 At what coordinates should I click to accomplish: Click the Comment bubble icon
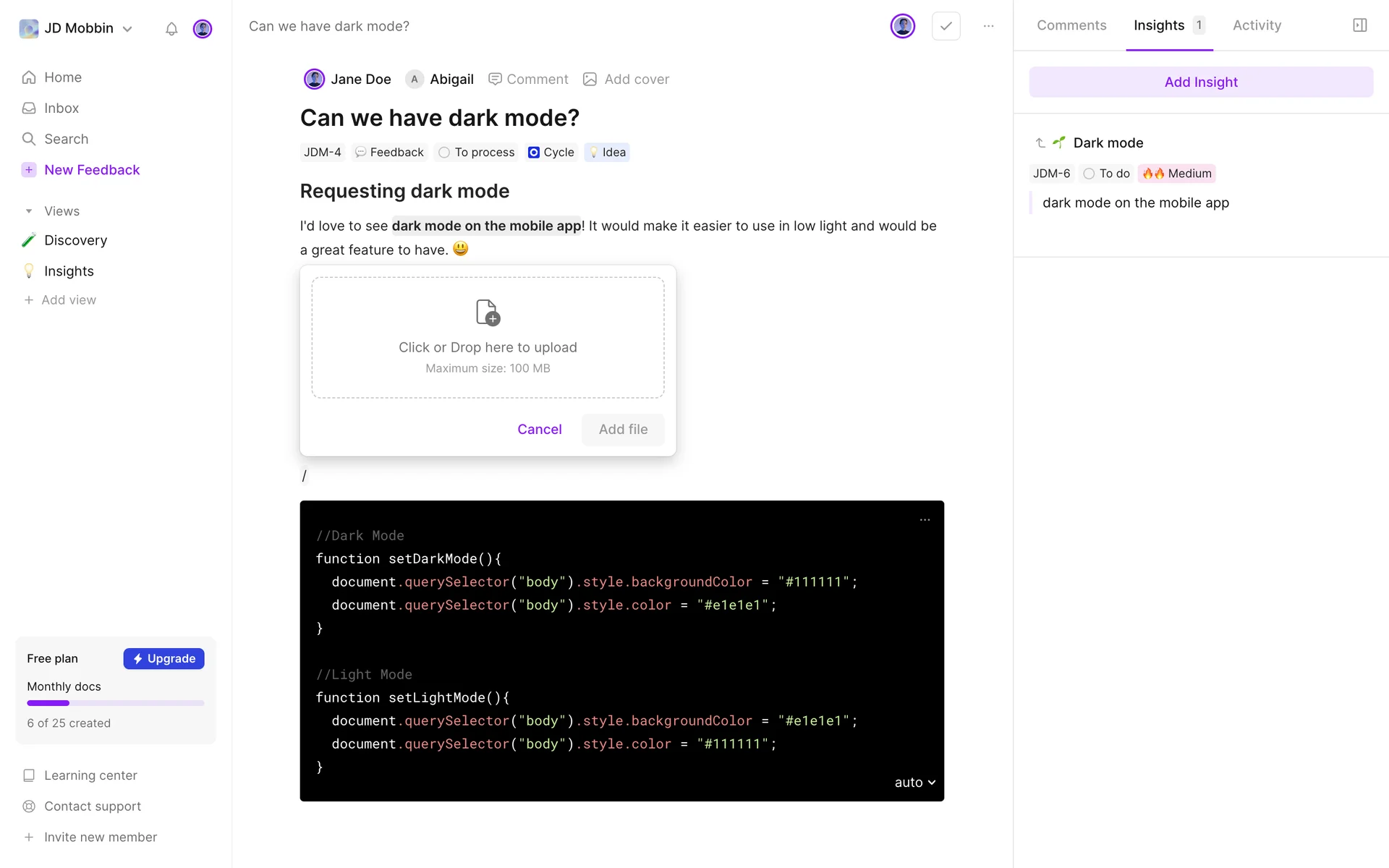495,80
